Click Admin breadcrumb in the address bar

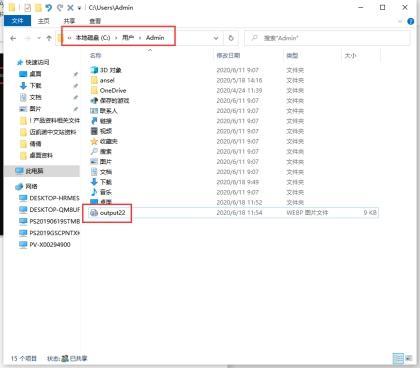(155, 38)
